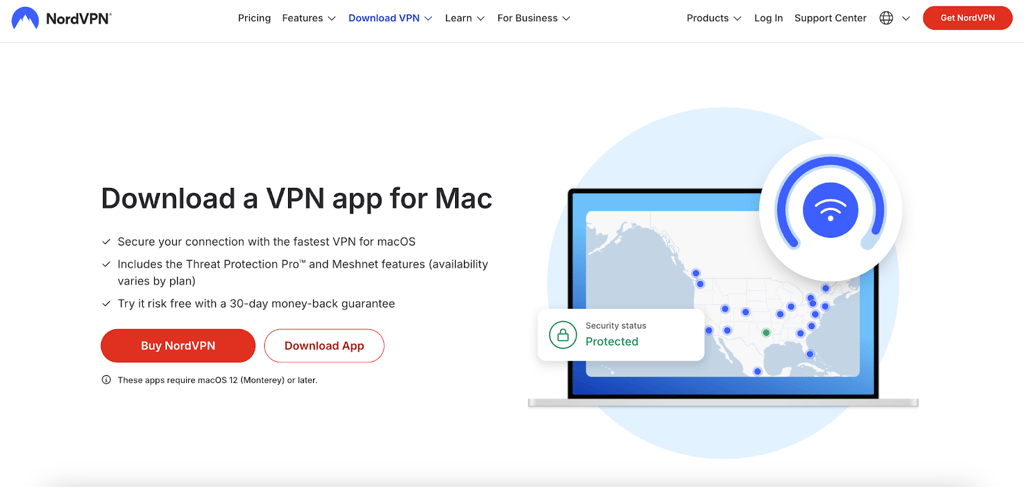Click the Get NordVPN button
The height and width of the screenshot is (487, 1024).
(x=967, y=18)
